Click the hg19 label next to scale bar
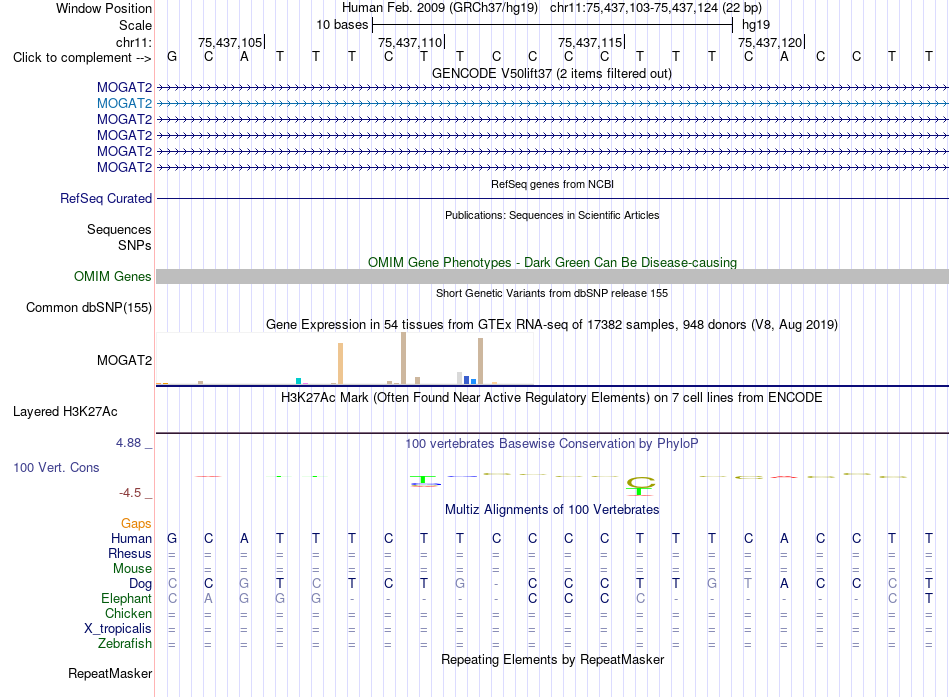Viewport: 950px width, 697px height. coord(756,25)
